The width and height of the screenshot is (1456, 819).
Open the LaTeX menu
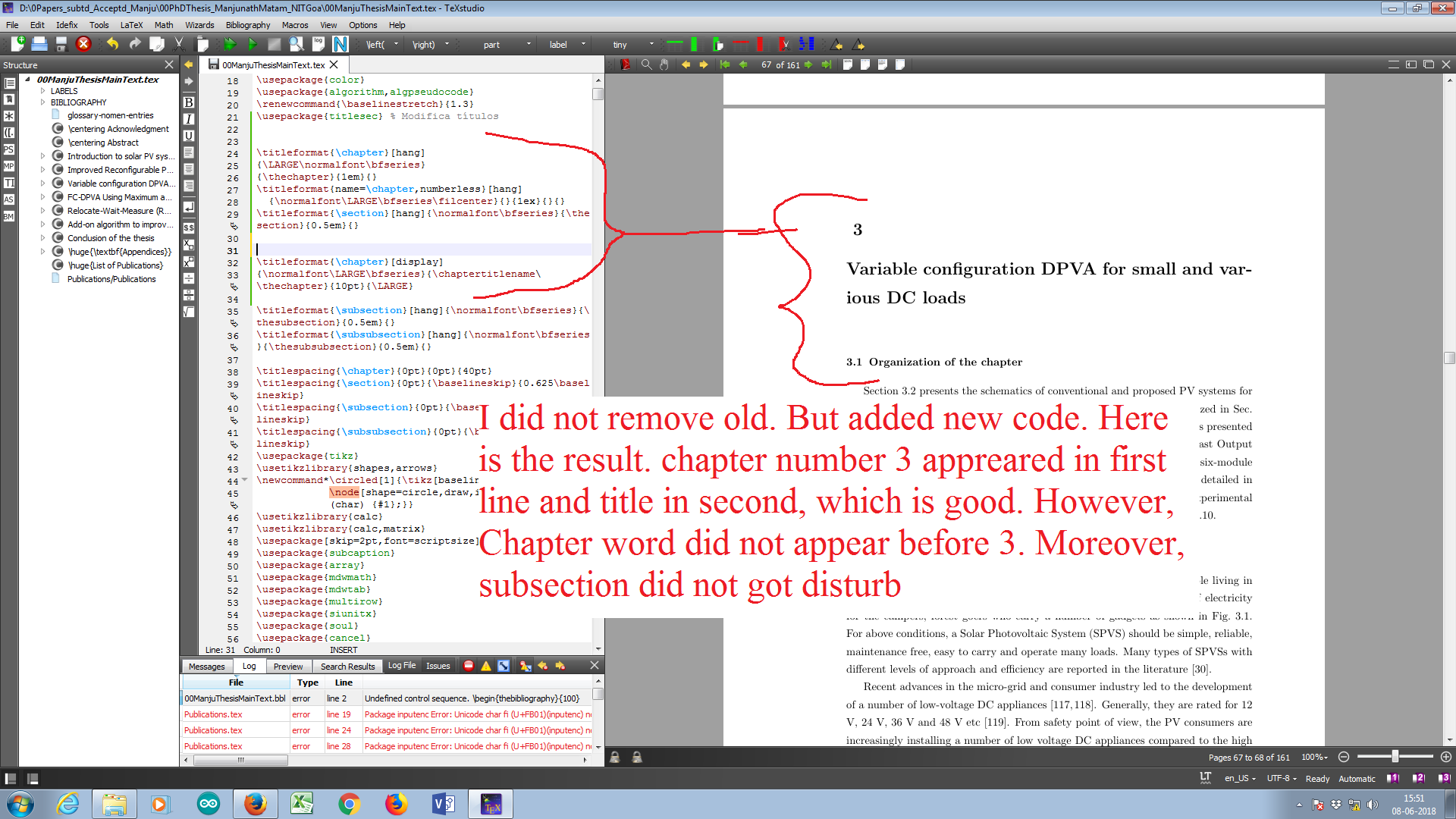131,25
